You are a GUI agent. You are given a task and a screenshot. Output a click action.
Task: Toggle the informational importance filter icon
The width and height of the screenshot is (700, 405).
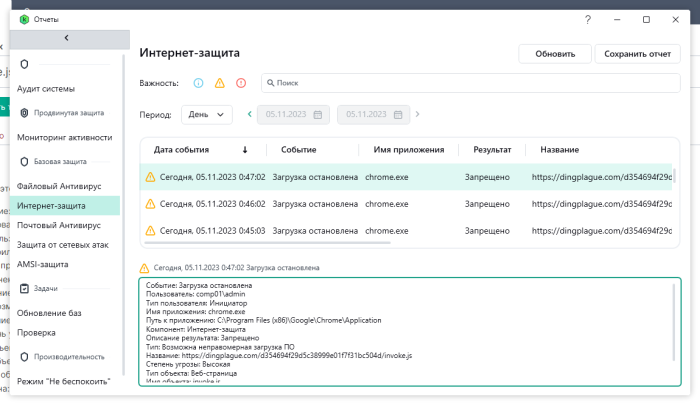[x=198, y=83]
